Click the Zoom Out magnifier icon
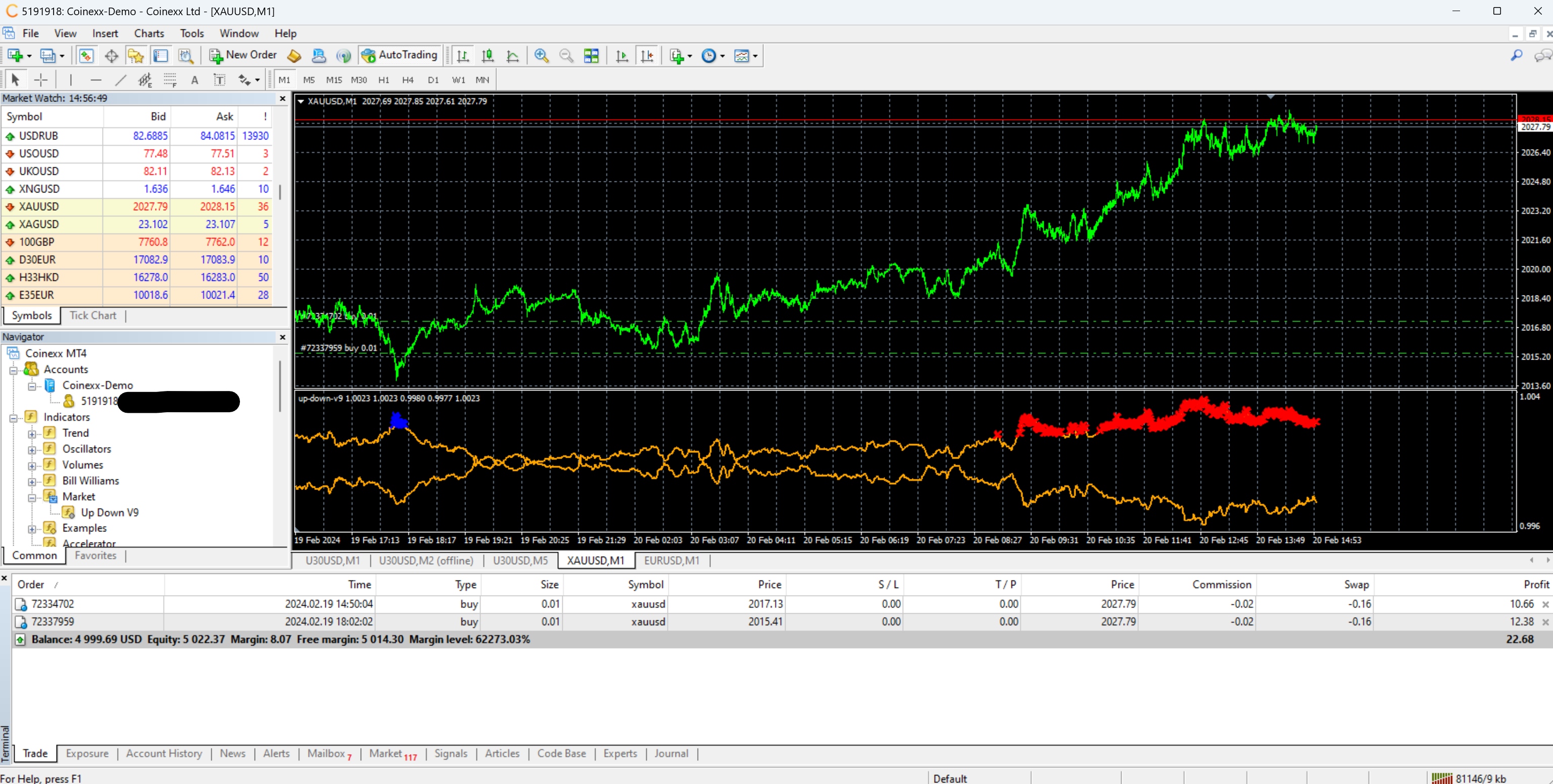 tap(565, 56)
